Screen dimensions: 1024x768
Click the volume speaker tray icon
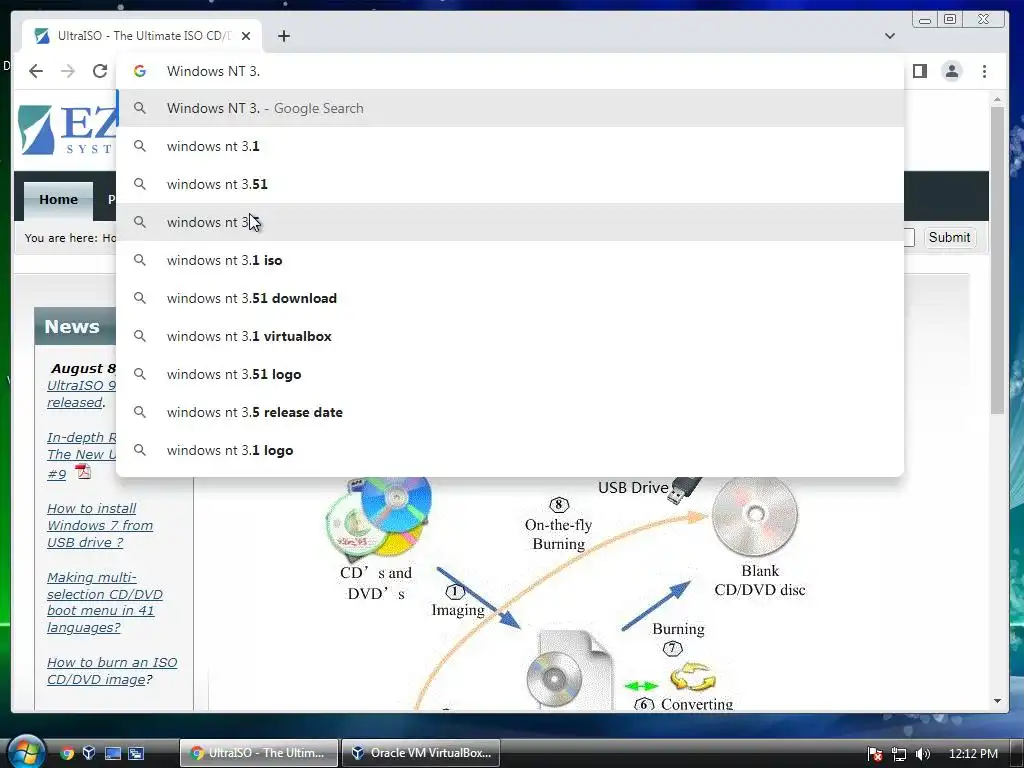pos(923,754)
